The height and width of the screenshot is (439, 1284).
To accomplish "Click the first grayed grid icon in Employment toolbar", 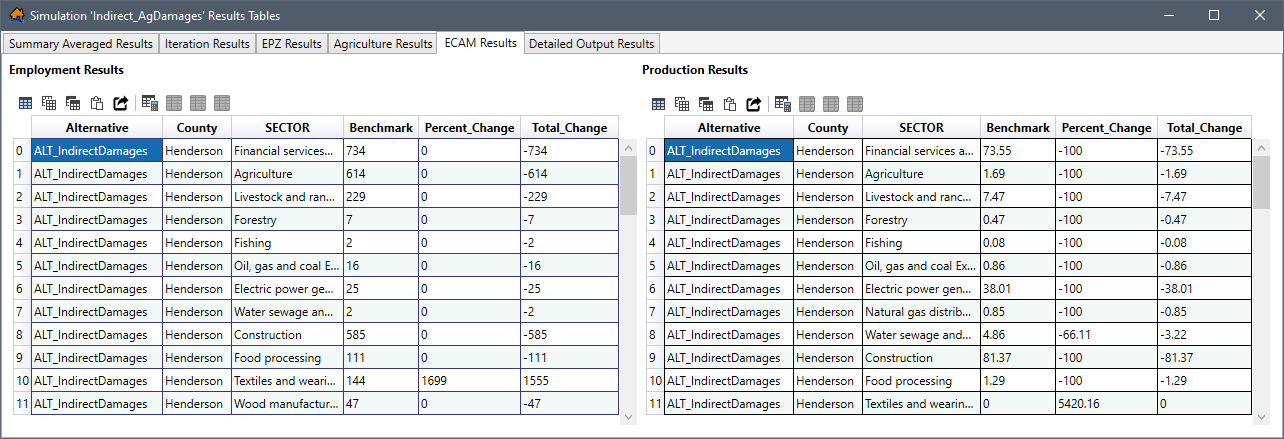I will (x=174, y=103).
